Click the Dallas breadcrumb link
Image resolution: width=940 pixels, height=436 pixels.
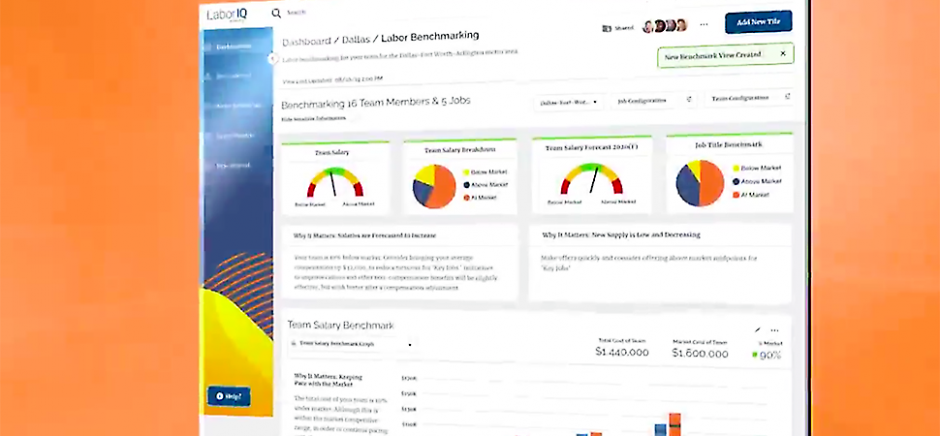[x=351, y=43]
